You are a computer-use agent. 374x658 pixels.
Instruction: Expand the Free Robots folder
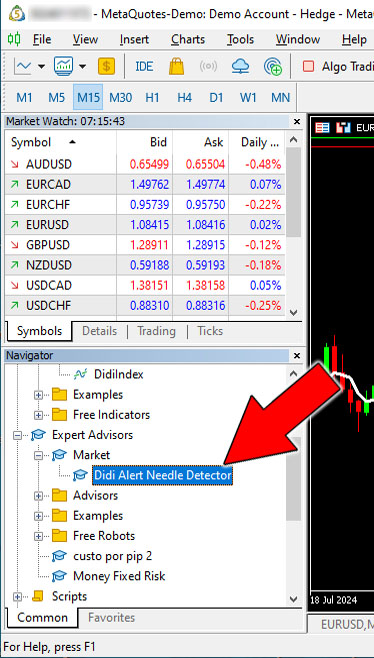(39, 536)
